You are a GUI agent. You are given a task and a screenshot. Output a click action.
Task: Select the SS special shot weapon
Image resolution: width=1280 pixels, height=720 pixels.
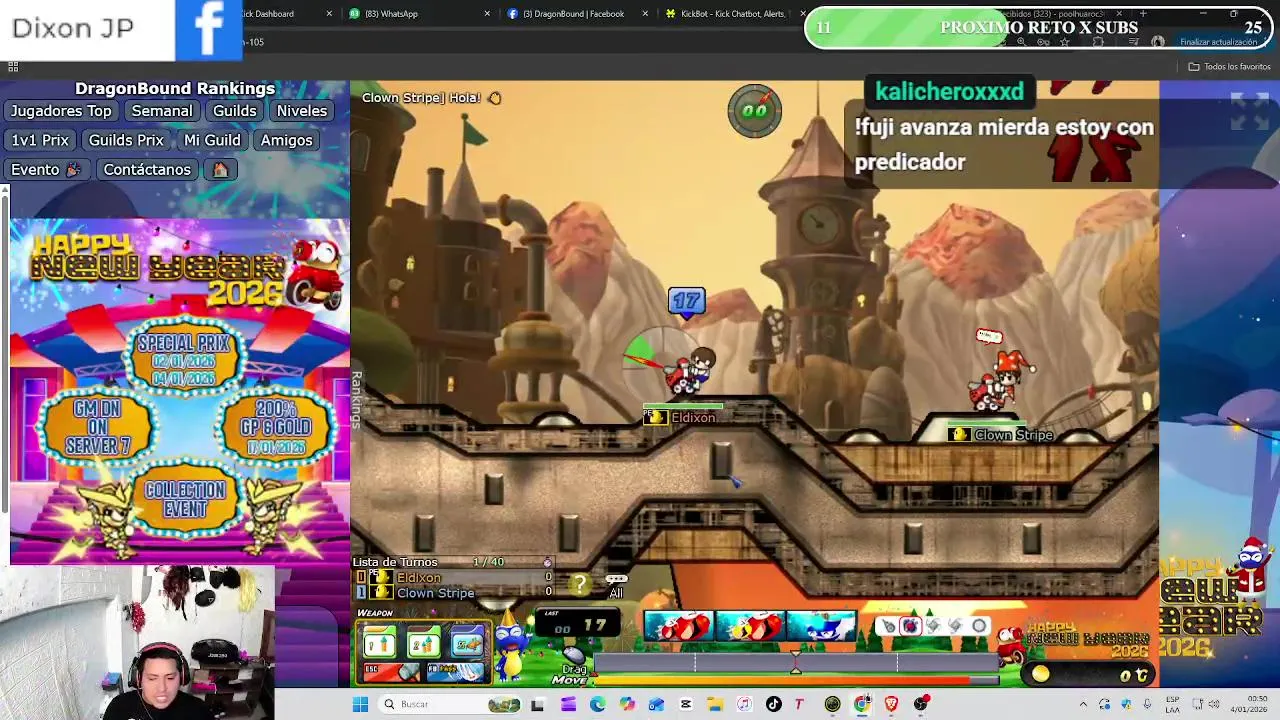point(467,643)
